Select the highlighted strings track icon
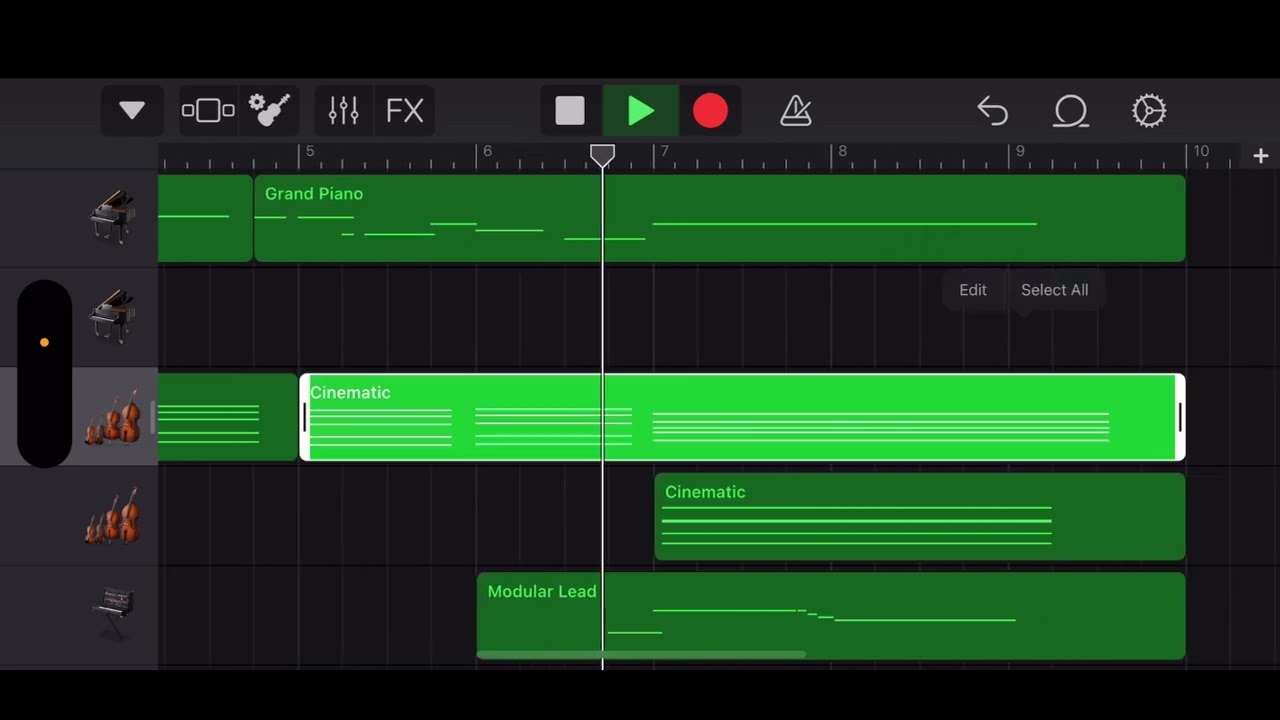 113,417
